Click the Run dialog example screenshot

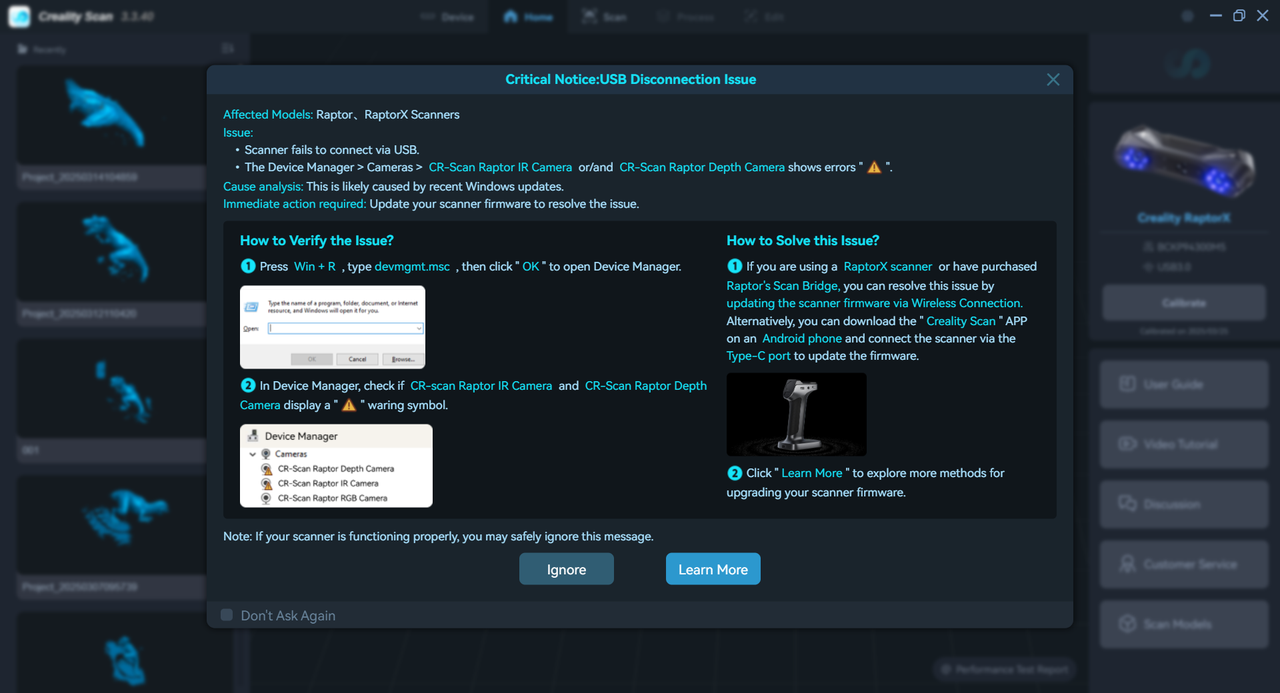click(333, 327)
